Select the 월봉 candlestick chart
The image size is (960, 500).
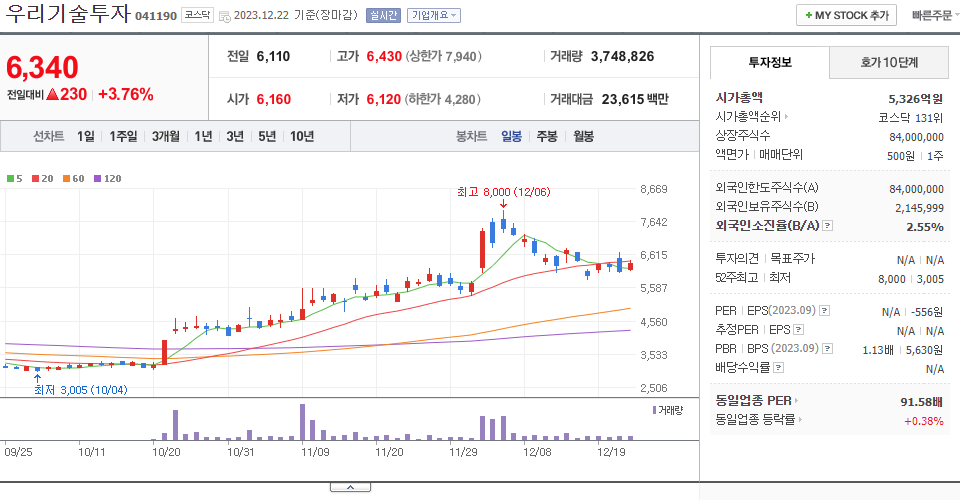tap(583, 136)
